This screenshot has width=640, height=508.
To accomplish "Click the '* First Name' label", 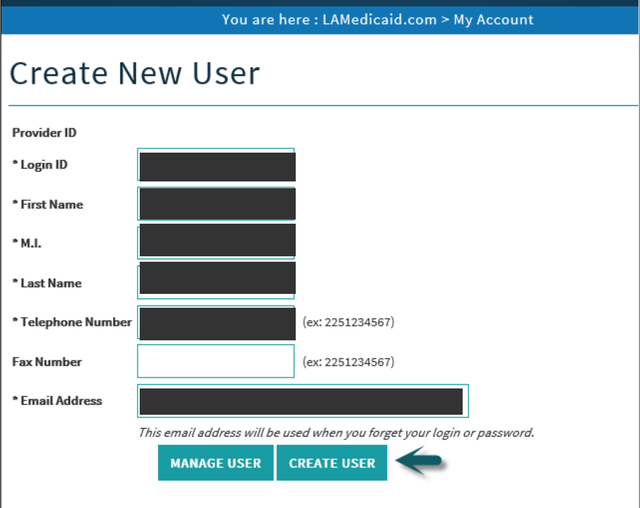I will click(x=48, y=204).
